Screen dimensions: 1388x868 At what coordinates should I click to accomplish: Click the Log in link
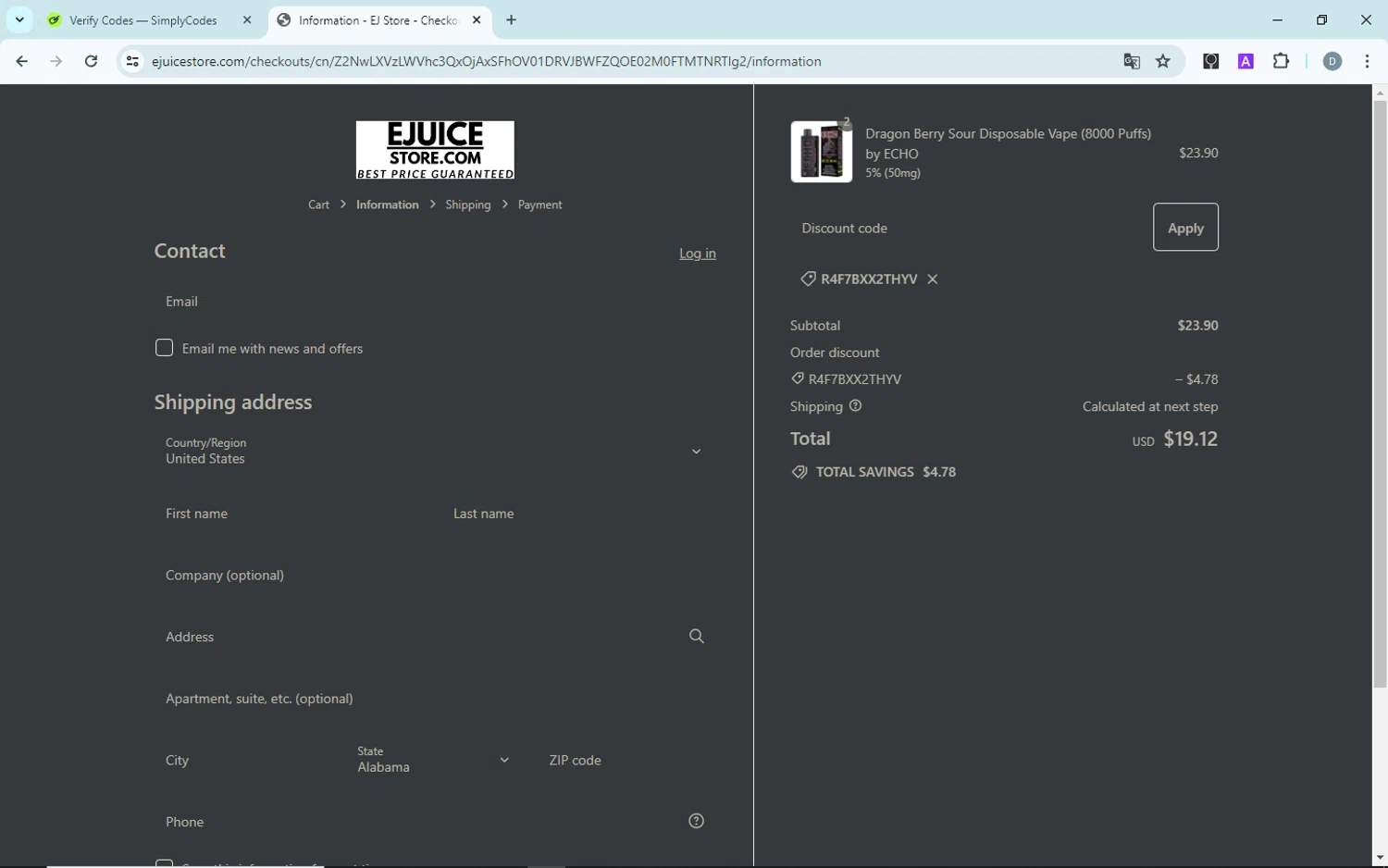point(697,254)
